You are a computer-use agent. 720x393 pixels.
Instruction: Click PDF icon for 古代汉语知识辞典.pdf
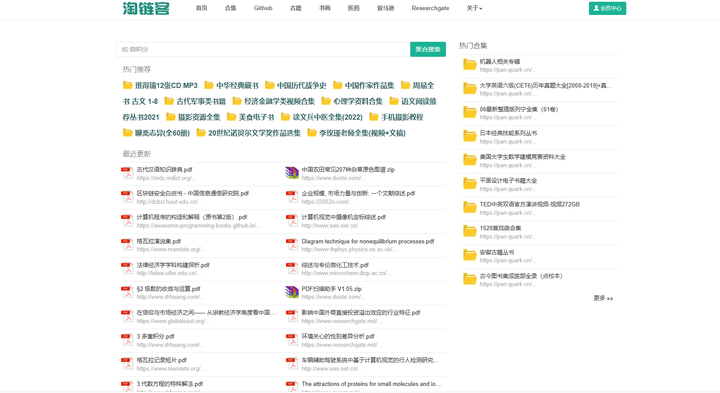point(127,173)
